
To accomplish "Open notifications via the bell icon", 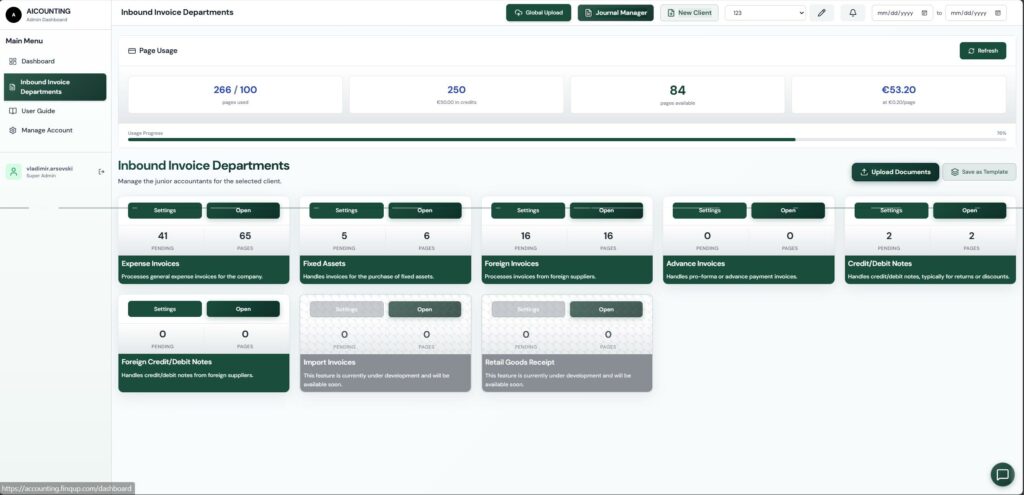I will pyautogui.click(x=853, y=13).
